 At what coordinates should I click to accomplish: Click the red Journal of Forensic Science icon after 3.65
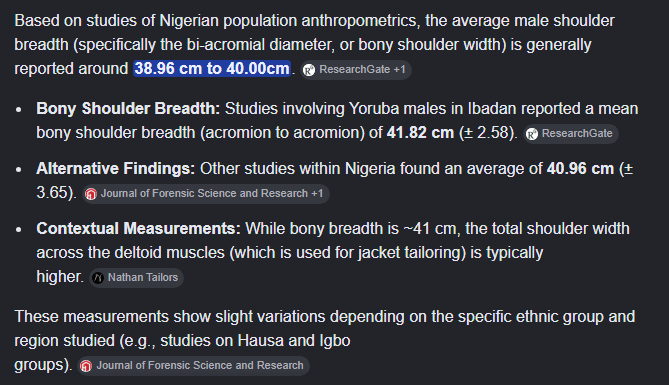tap(90, 194)
